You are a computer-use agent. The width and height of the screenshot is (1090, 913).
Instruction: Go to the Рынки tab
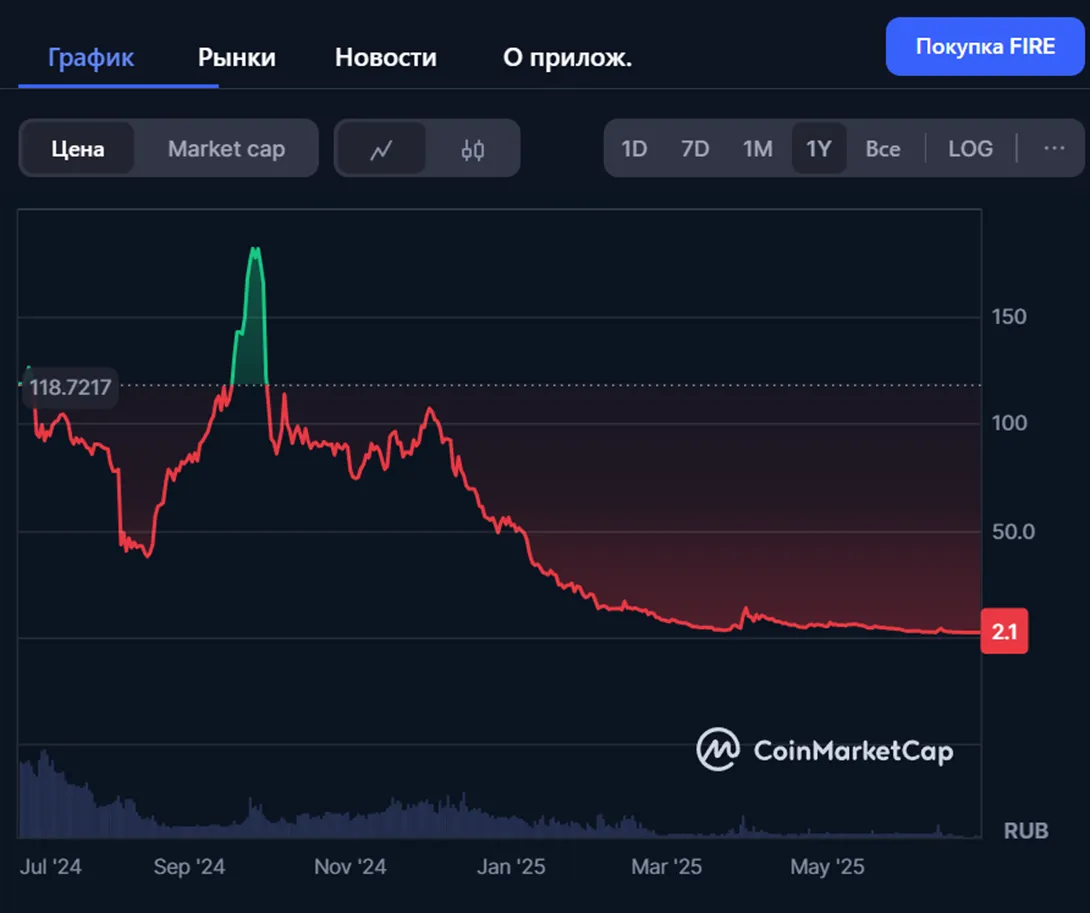[236, 58]
